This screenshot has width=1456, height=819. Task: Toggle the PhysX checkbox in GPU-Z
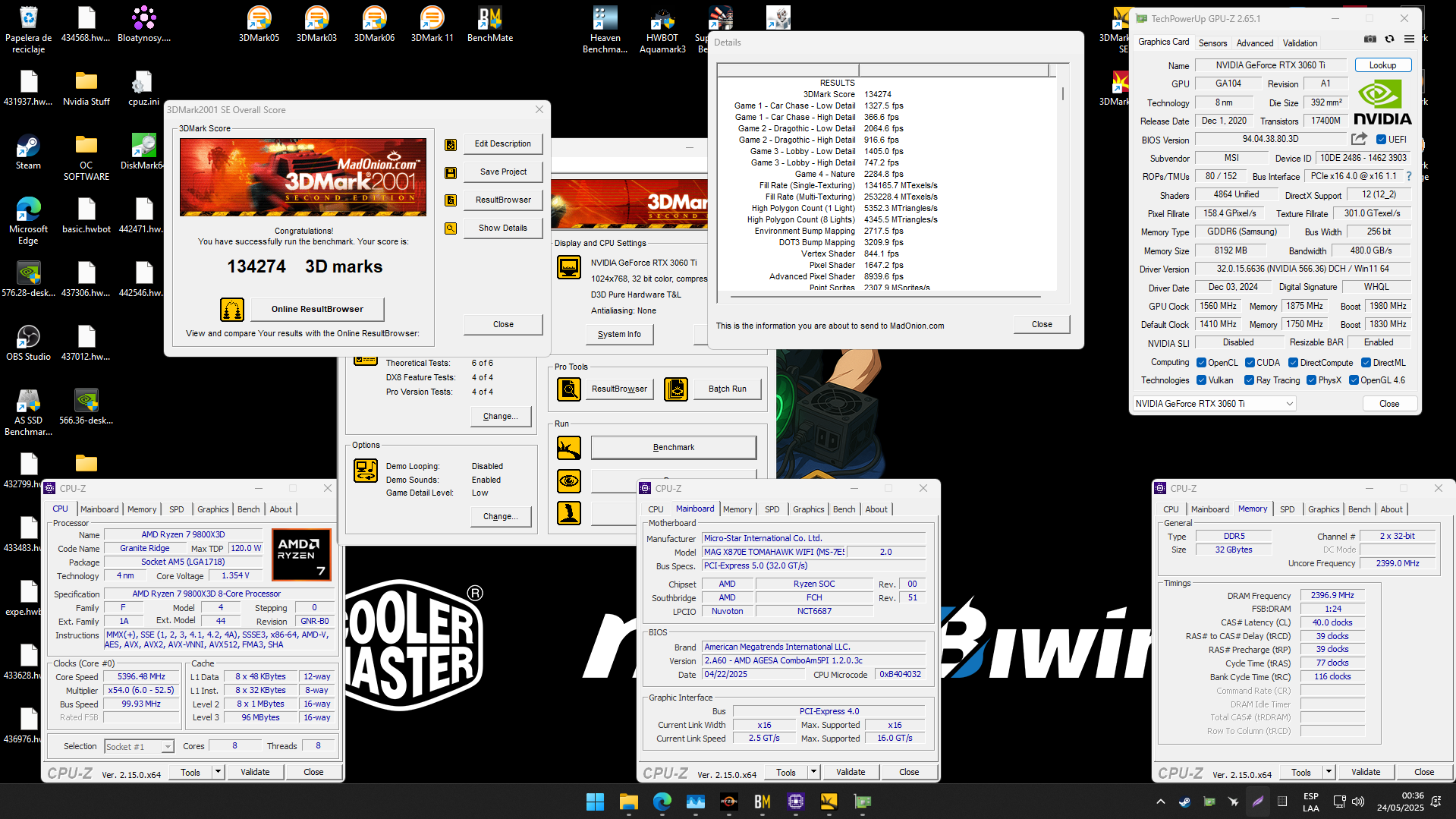pos(1311,380)
